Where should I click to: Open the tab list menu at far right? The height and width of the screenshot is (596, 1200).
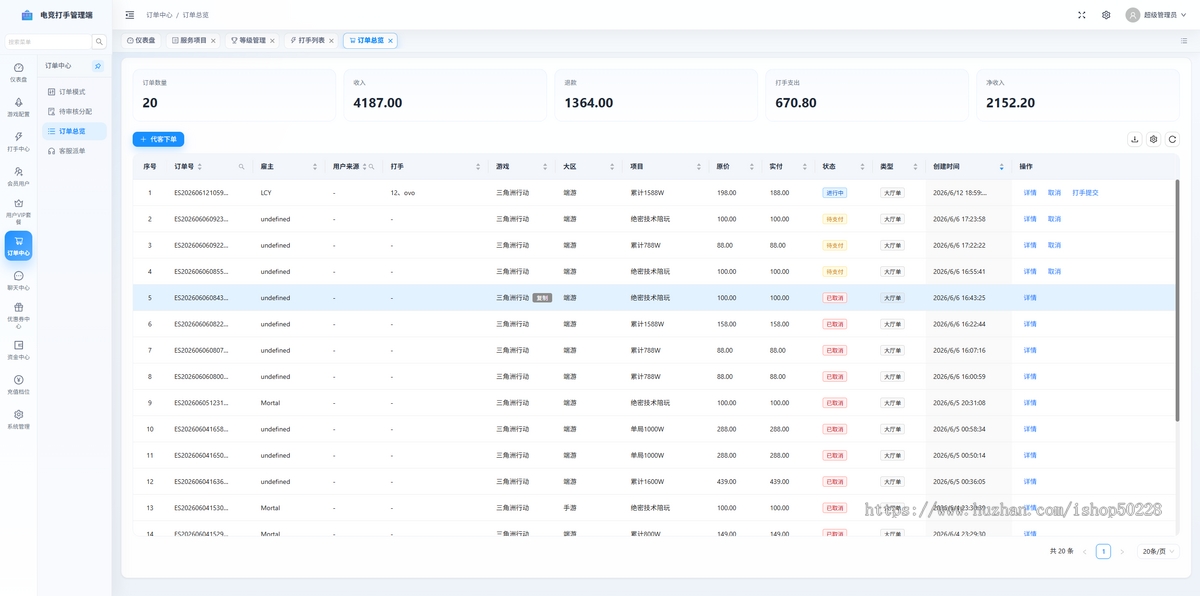(x=1184, y=40)
